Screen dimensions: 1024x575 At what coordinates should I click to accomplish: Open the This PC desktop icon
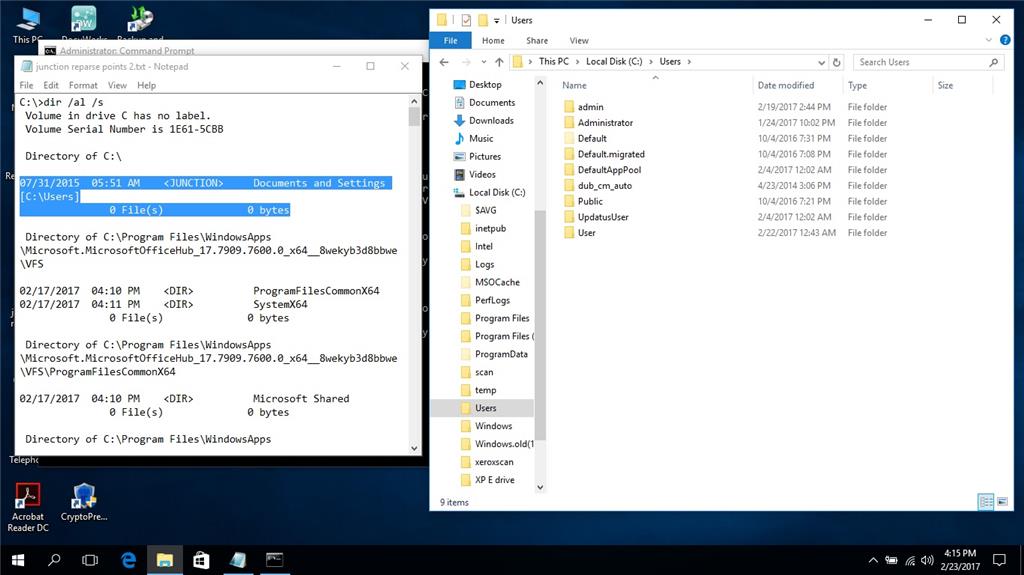pyautogui.click(x=27, y=25)
